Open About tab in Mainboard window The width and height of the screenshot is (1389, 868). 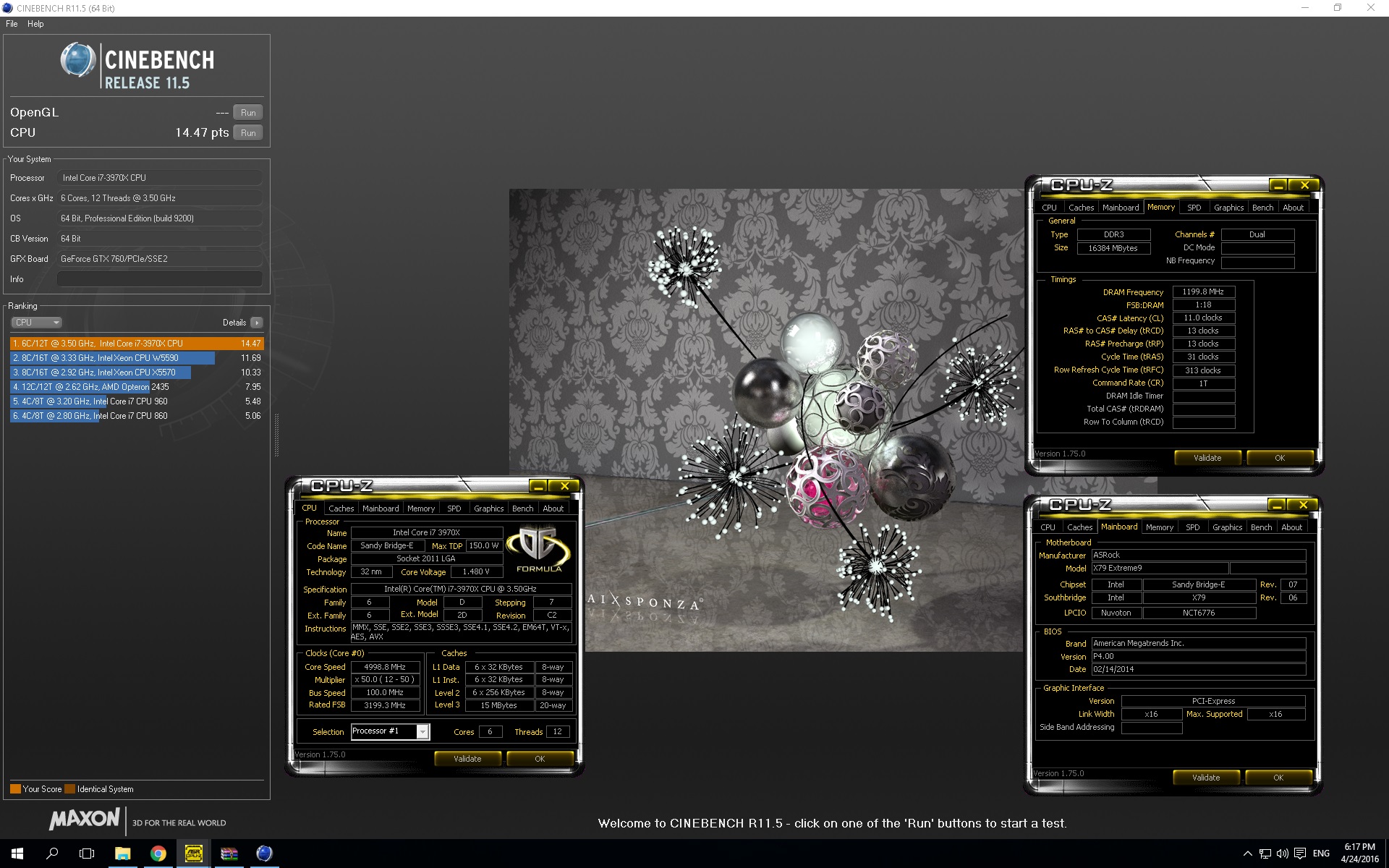tap(1292, 527)
